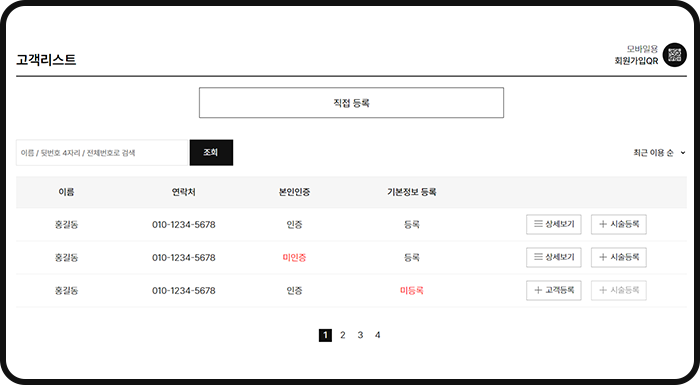Focus the customer search input field

pyautogui.click(x=102, y=153)
